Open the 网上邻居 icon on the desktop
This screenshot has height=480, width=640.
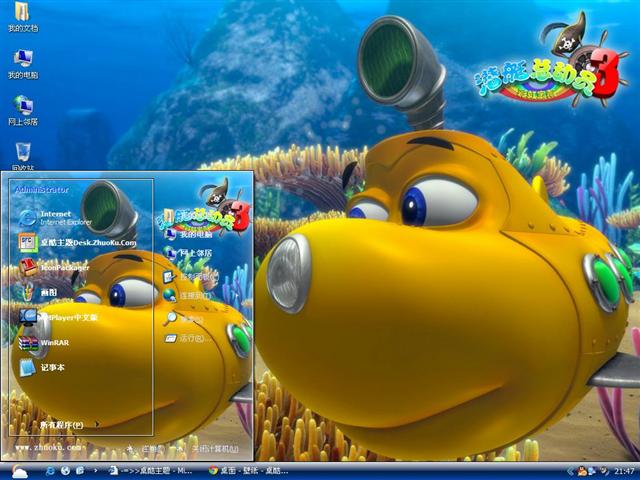point(23,111)
